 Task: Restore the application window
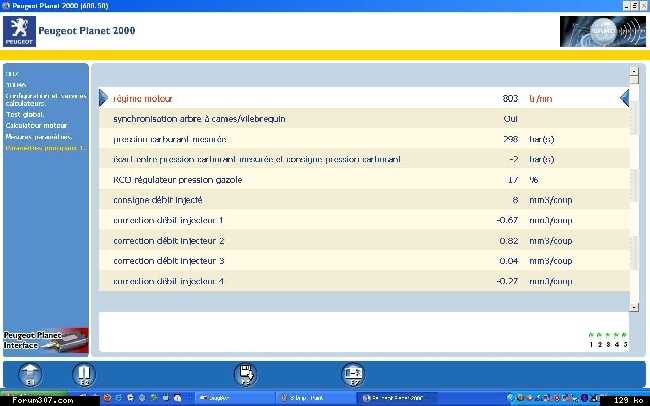(x=635, y=5)
